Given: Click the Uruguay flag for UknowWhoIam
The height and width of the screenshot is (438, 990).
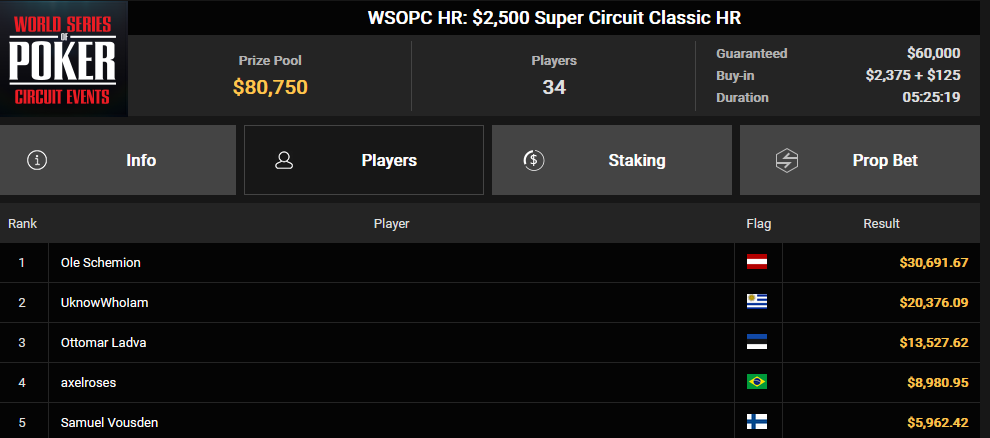Looking at the screenshot, I should click(757, 302).
